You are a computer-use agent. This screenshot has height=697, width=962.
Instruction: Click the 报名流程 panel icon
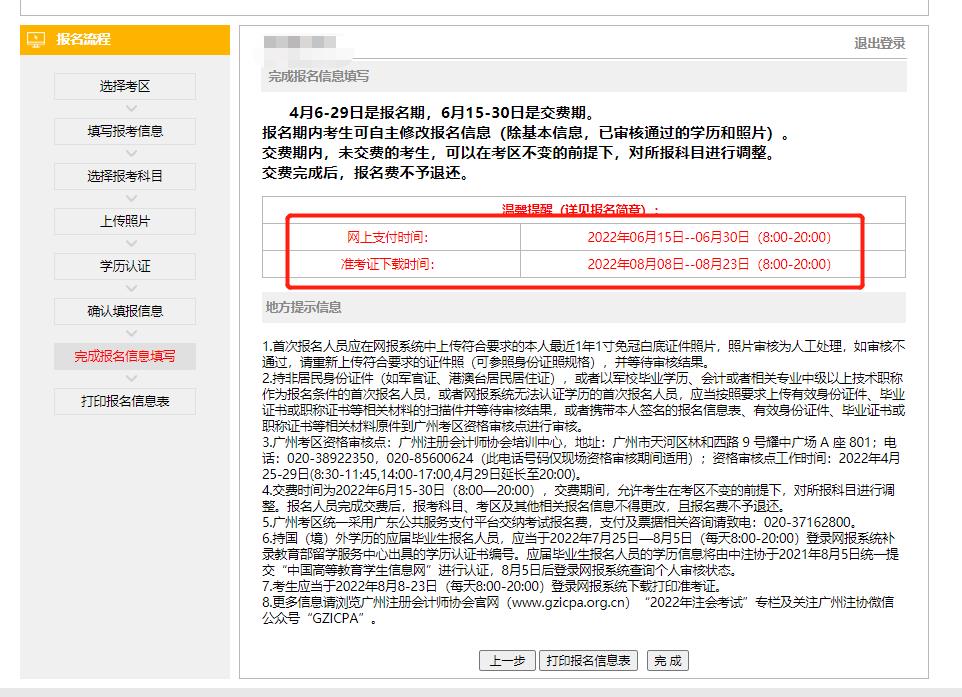pyautogui.click(x=38, y=40)
